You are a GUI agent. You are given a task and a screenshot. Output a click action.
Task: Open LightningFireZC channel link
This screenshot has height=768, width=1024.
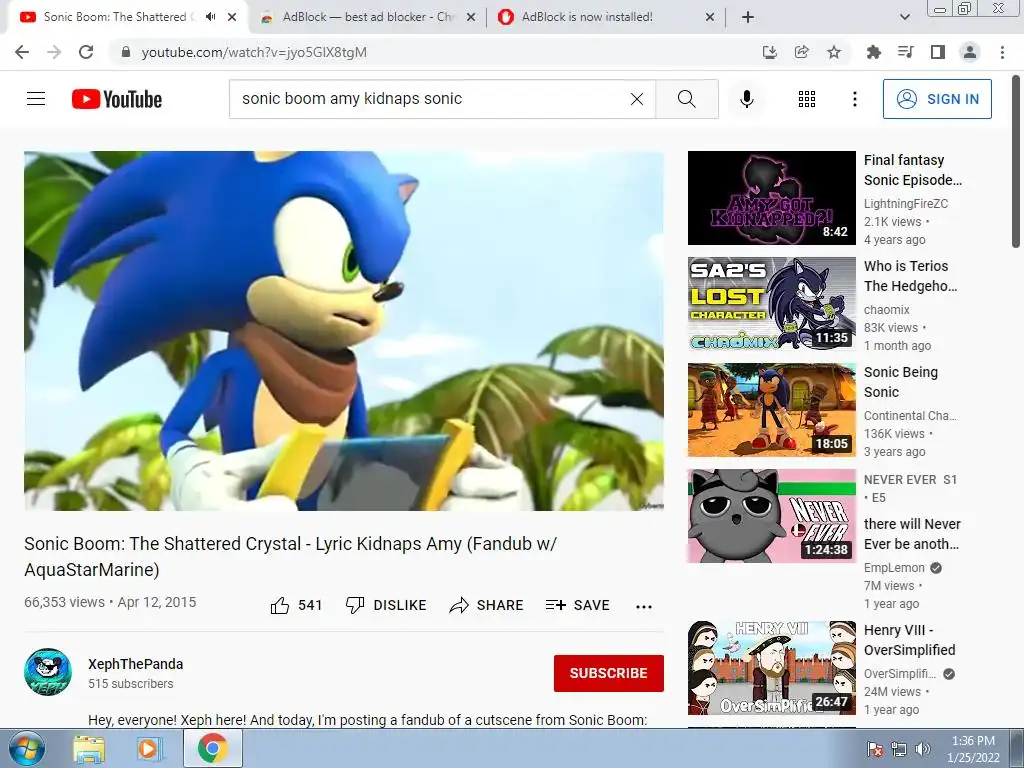[906, 204]
